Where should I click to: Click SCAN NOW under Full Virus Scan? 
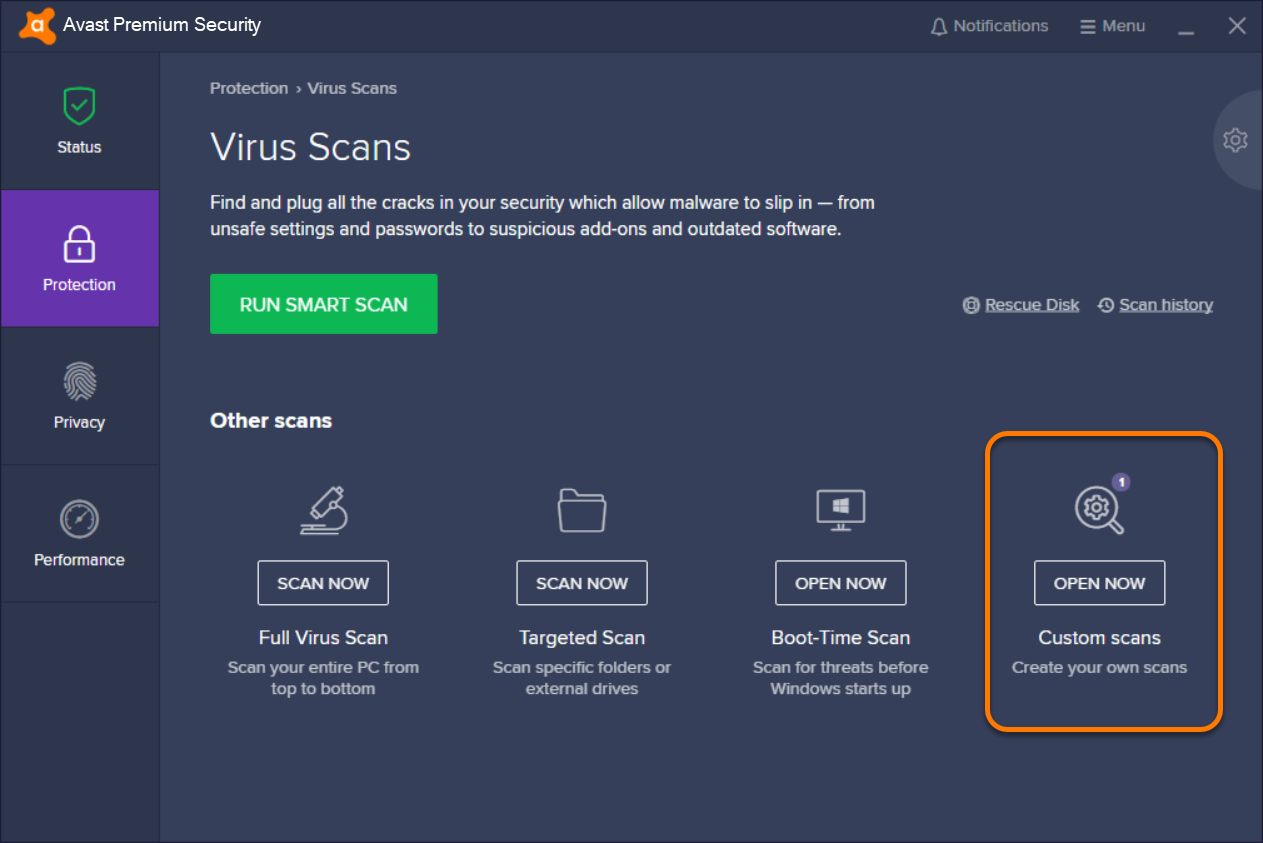point(323,583)
